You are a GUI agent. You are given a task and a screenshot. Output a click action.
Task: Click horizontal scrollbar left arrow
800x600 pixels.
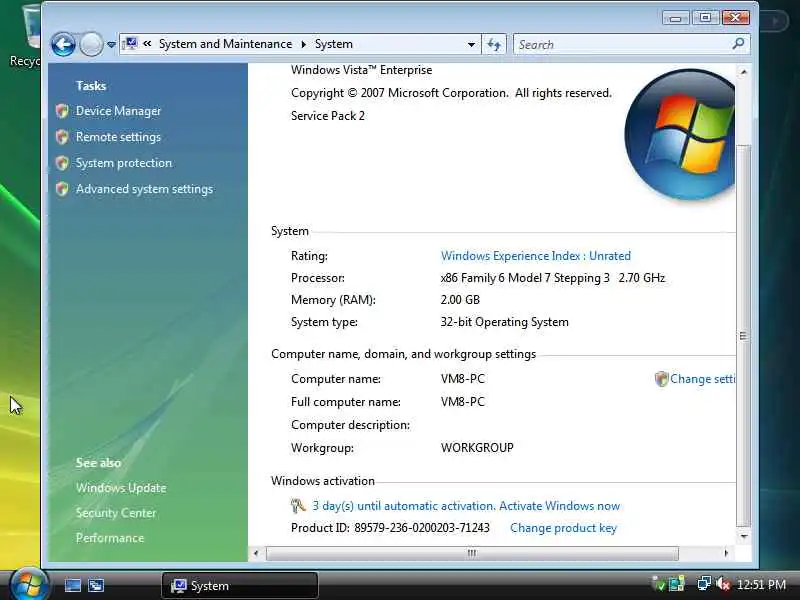pyautogui.click(x=256, y=553)
